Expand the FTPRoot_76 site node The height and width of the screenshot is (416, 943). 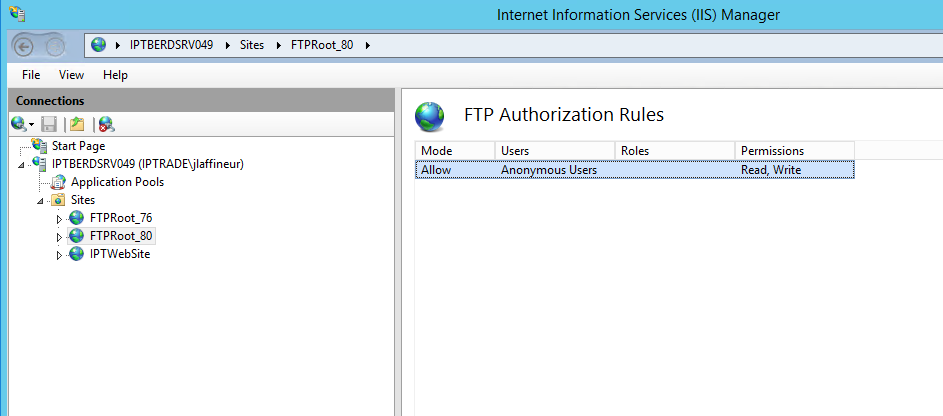59,219
